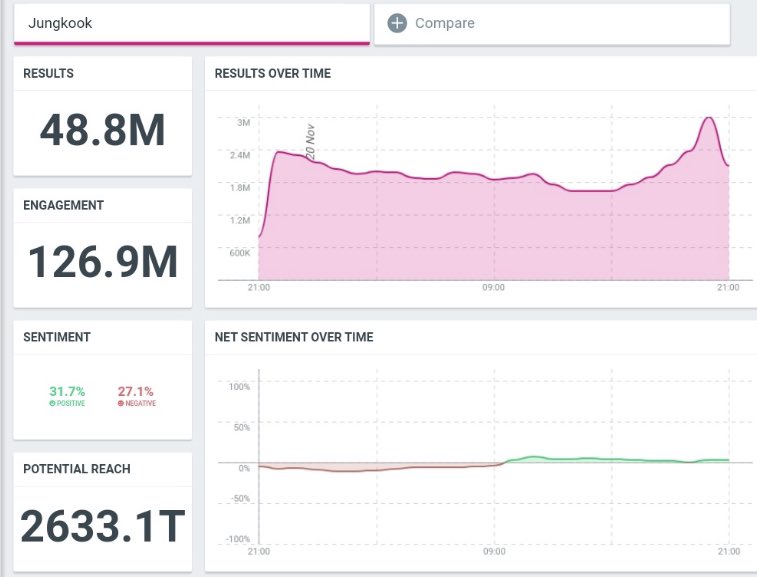Click the 3M peak of the results chart
This screenshot has width=757, height=577.
(x=709, y=118)
